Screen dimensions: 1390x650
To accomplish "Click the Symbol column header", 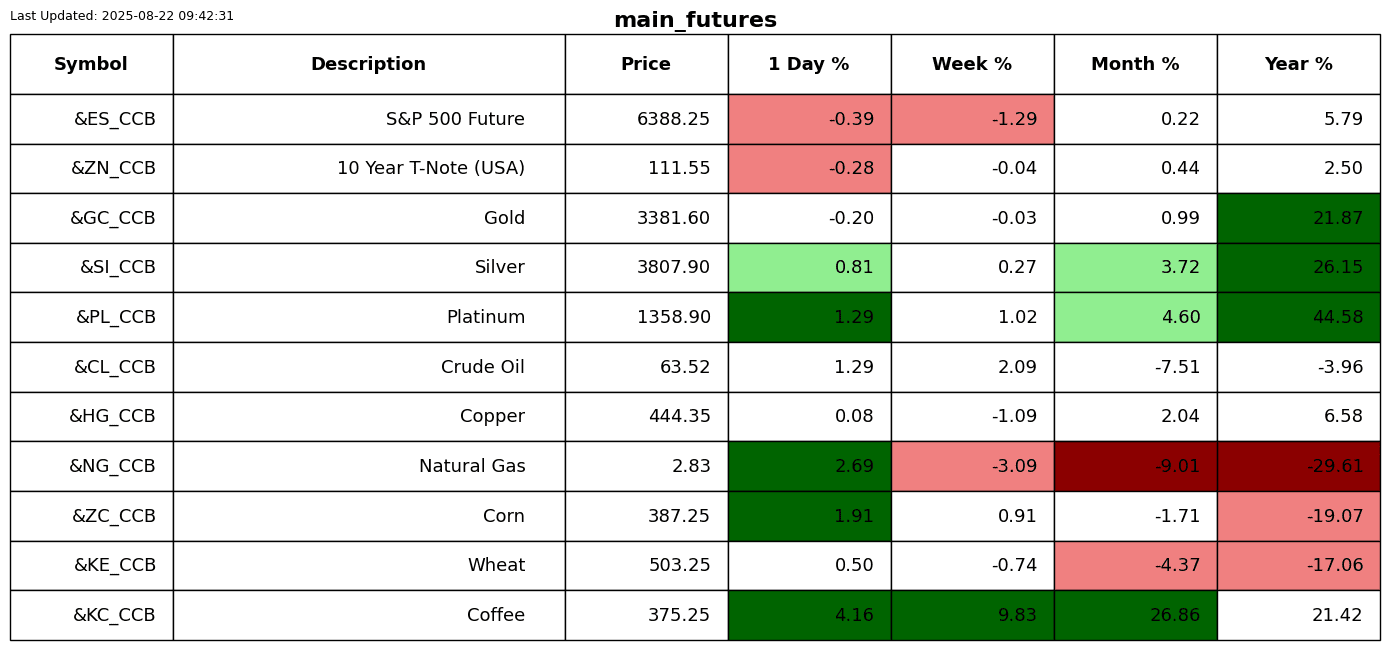I will pos(91,64).
